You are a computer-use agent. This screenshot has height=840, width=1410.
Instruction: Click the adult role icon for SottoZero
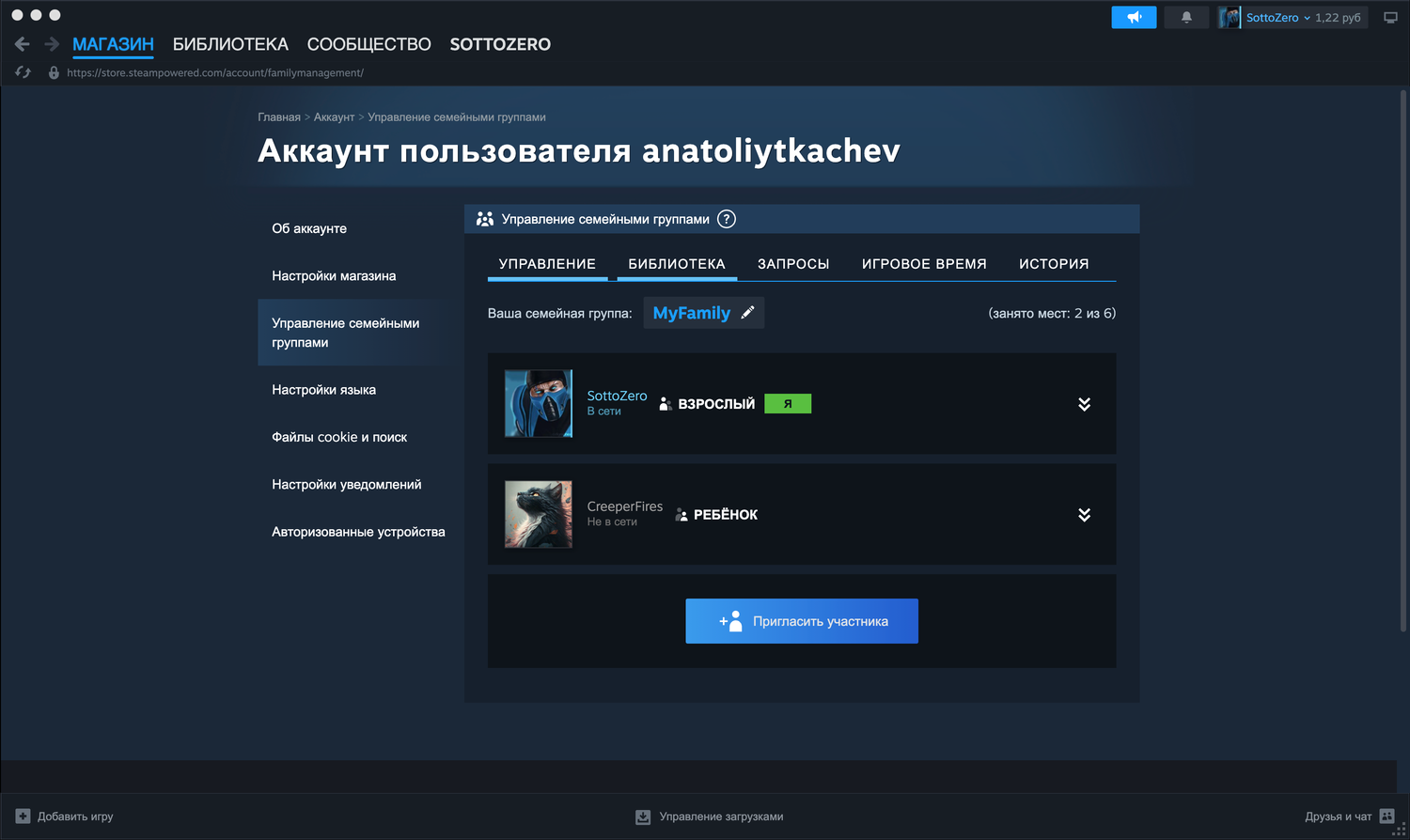666,404
